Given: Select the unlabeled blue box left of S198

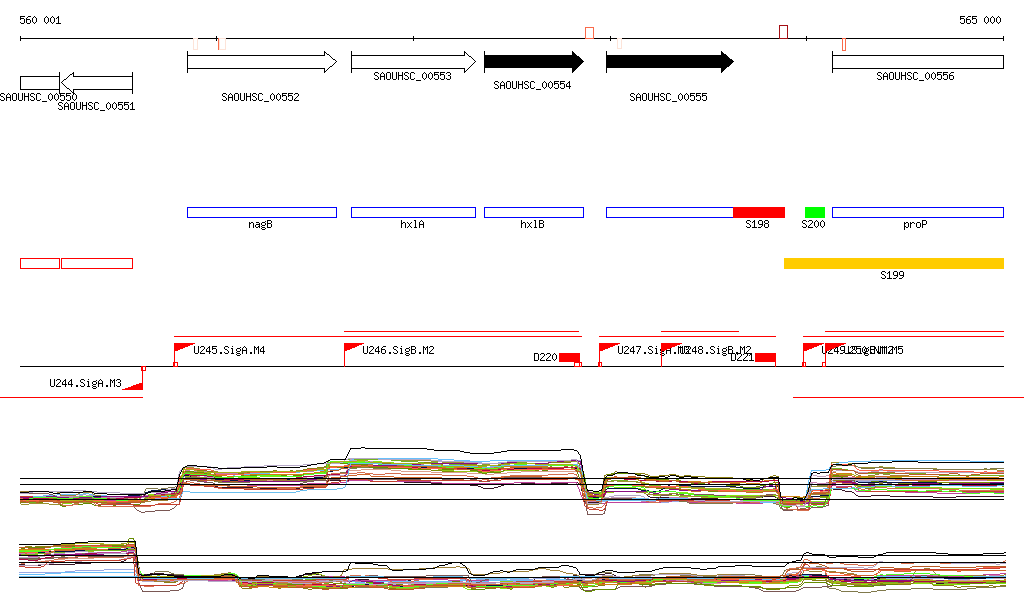Looking at the screenshot, I should coord(670,212).
